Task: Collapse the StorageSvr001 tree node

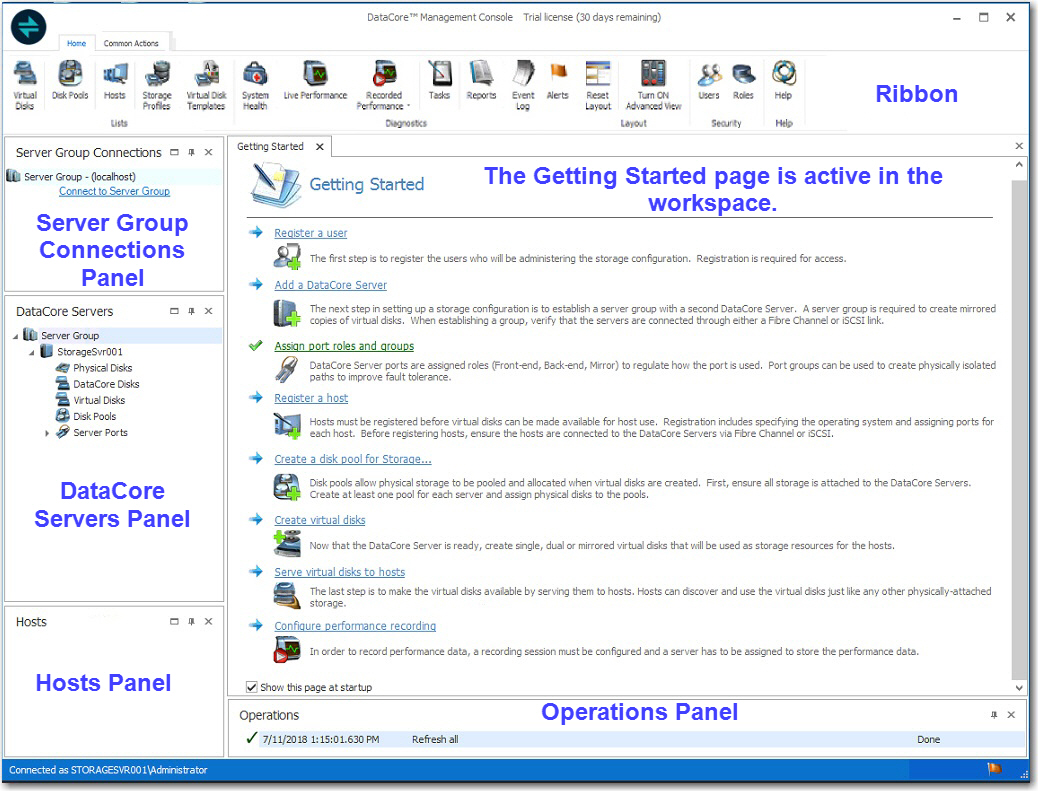Action: (x=32, y=353)
